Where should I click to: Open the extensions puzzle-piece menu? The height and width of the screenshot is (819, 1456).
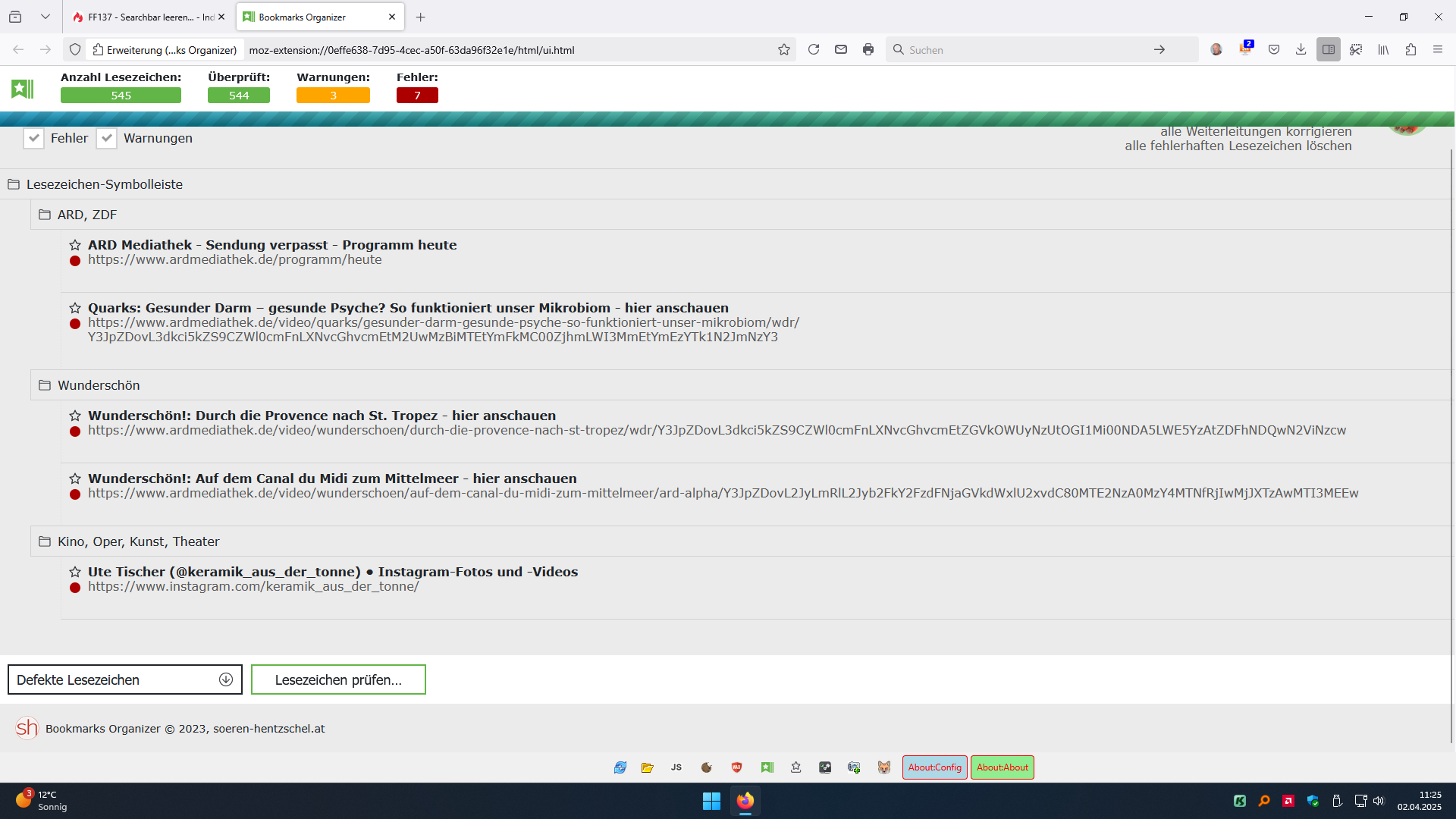1410,49
